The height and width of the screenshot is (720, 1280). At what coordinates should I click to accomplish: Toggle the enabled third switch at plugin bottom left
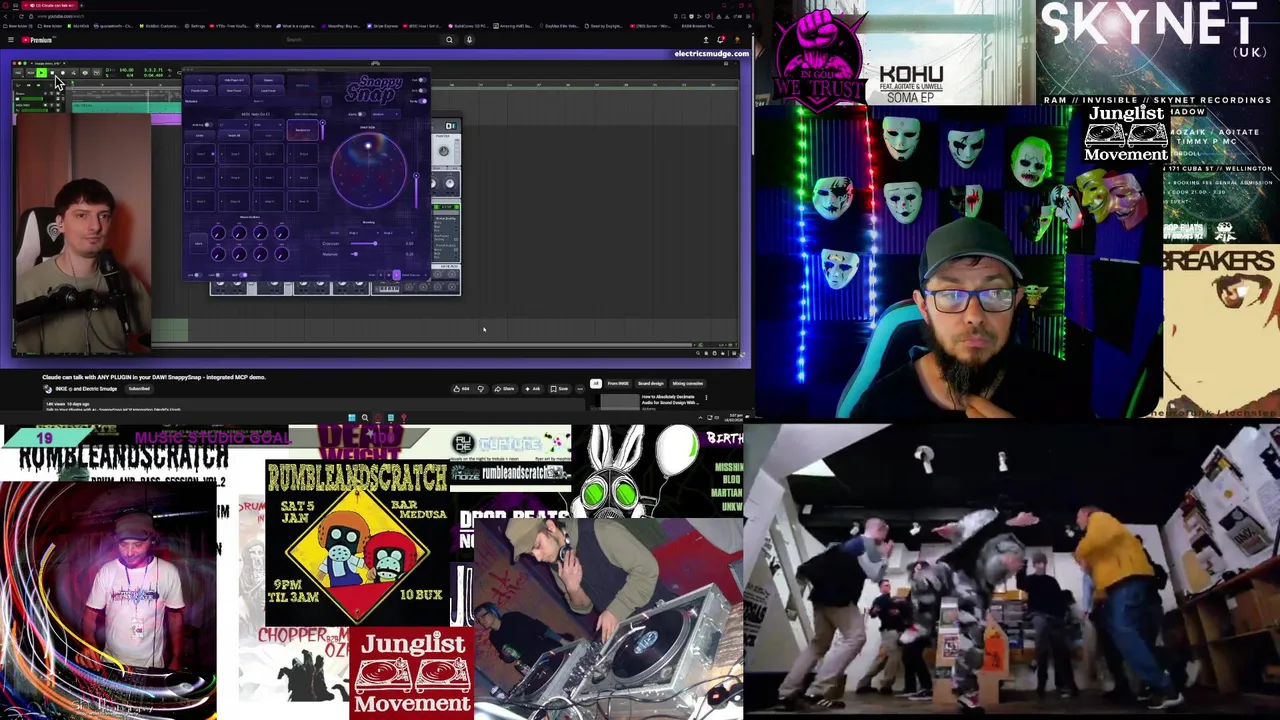click(x=243, y=275)
